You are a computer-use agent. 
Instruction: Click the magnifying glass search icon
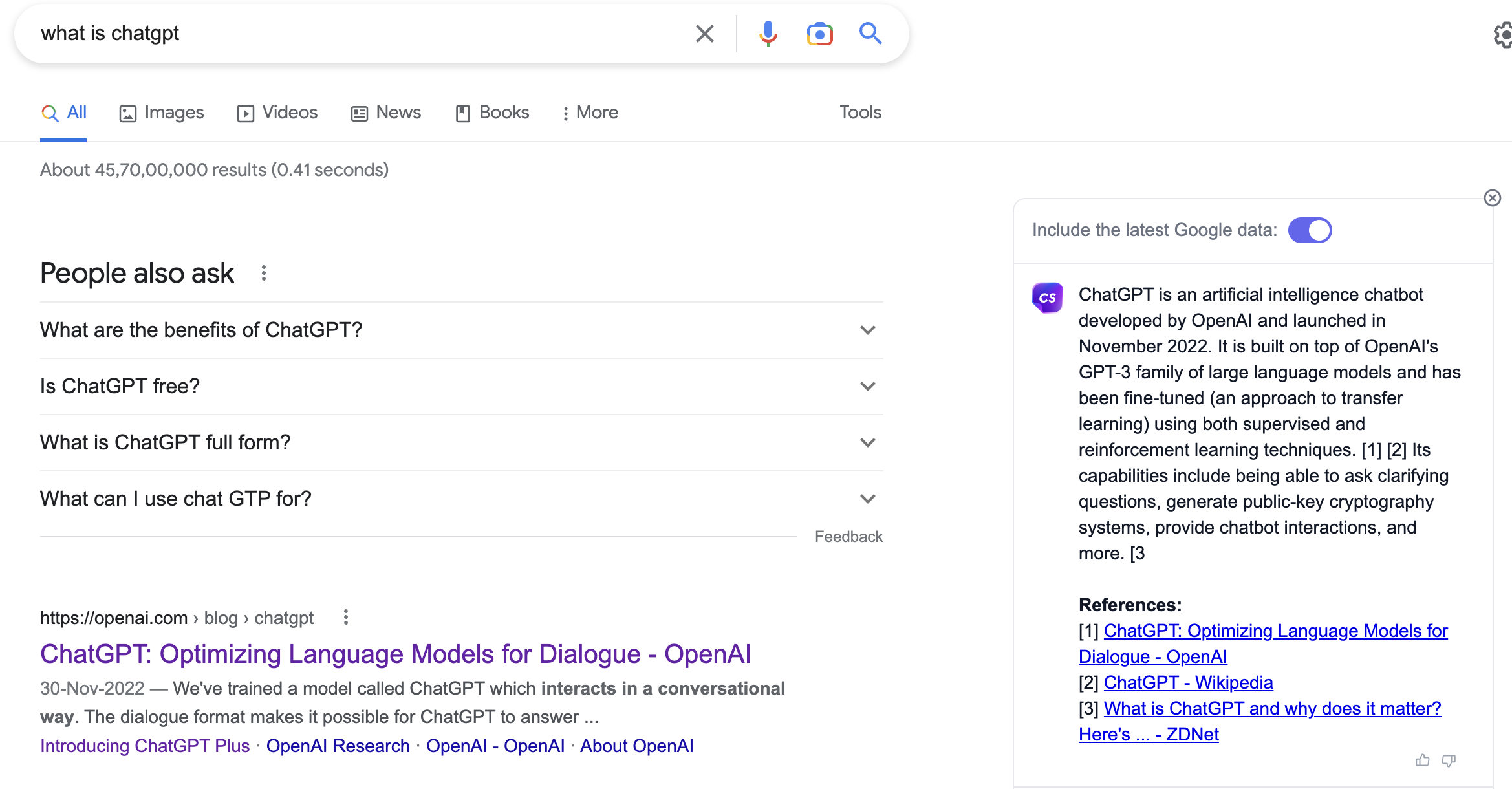point(870,33)
